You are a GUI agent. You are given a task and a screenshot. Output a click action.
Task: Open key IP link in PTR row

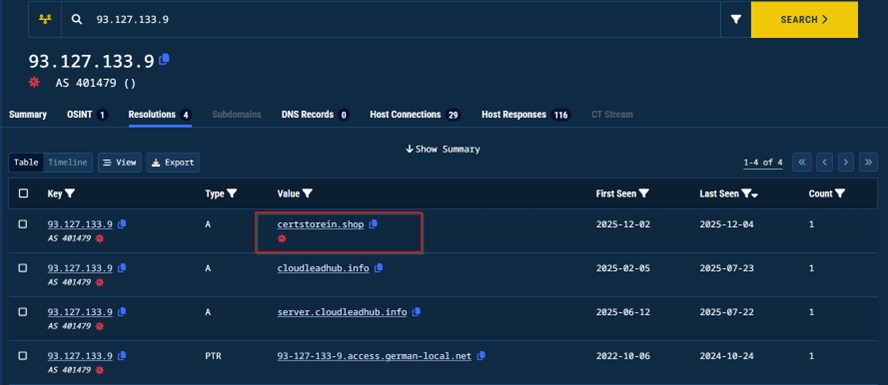[80, 356]
